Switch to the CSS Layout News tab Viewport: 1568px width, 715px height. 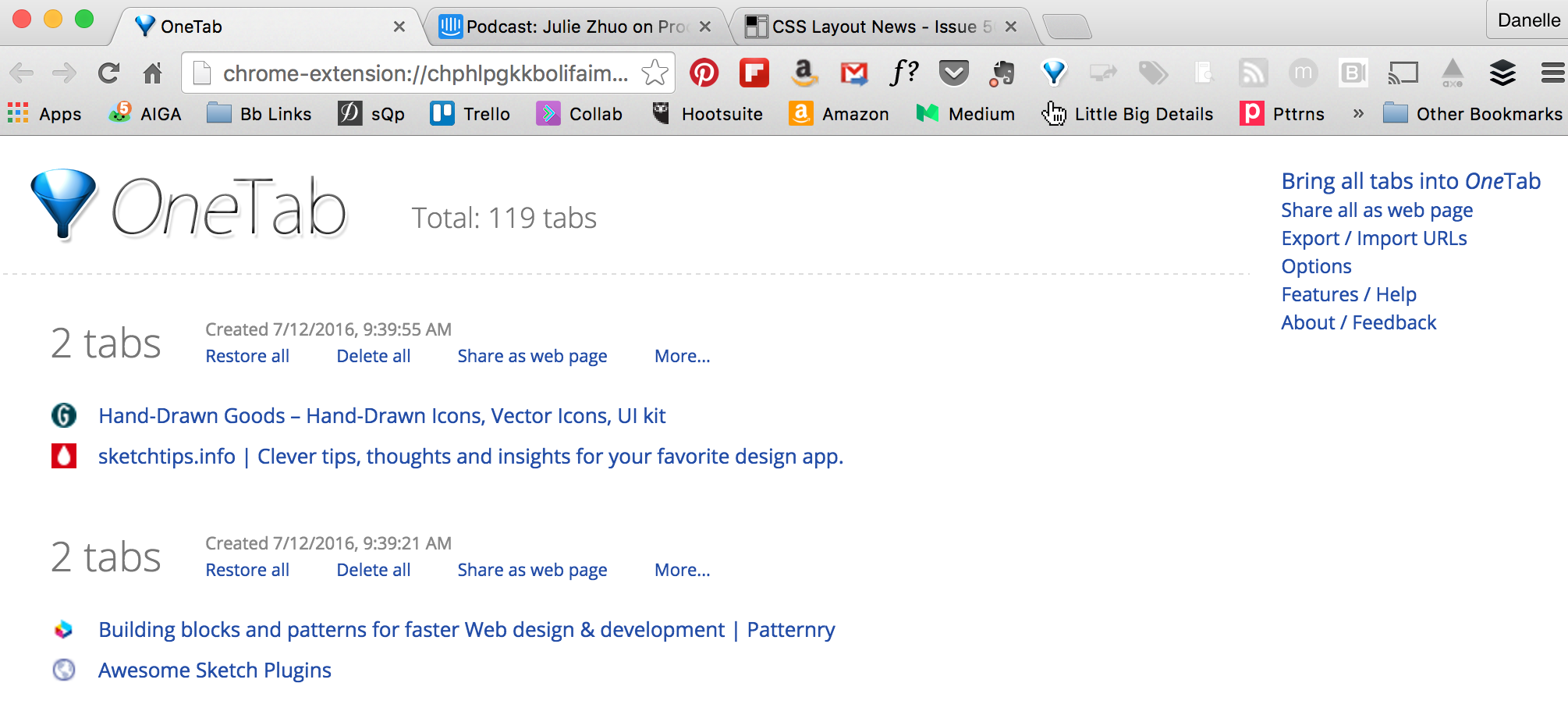tap(882, 27)
